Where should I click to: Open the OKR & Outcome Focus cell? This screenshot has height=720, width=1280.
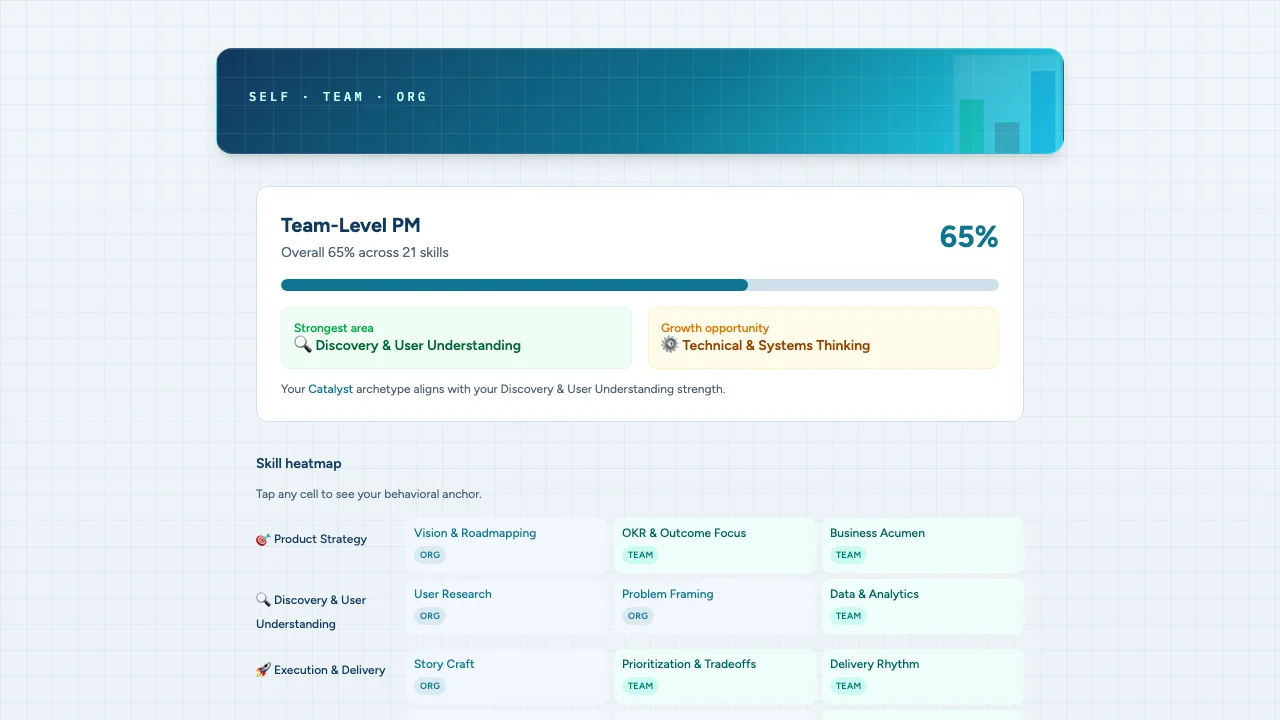715,545
